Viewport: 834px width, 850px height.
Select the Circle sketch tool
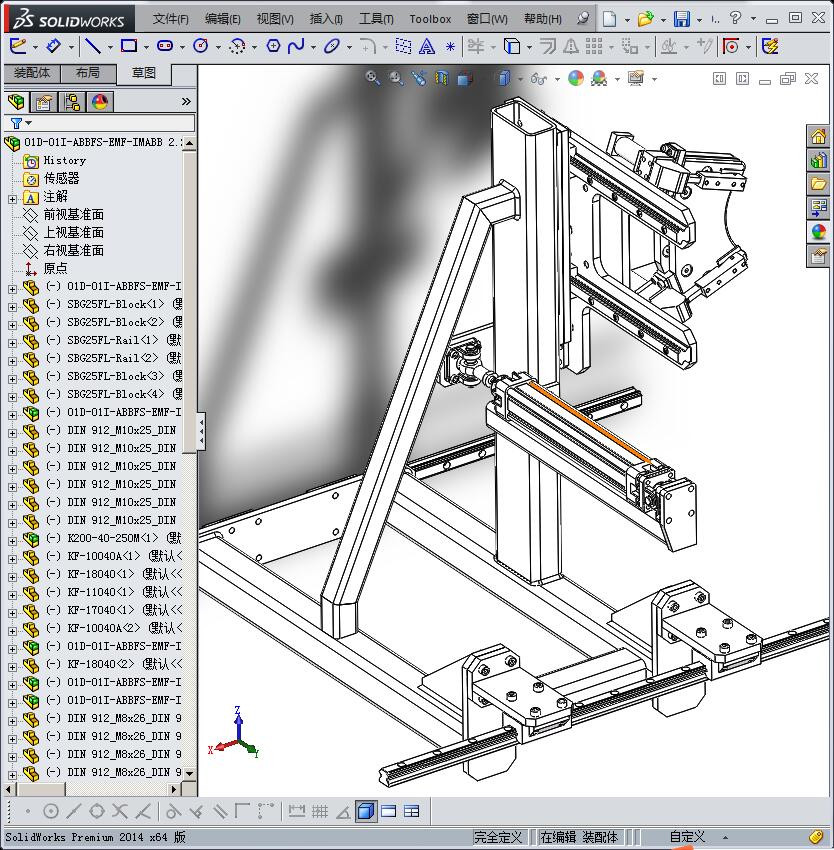[x=200, y=46]
